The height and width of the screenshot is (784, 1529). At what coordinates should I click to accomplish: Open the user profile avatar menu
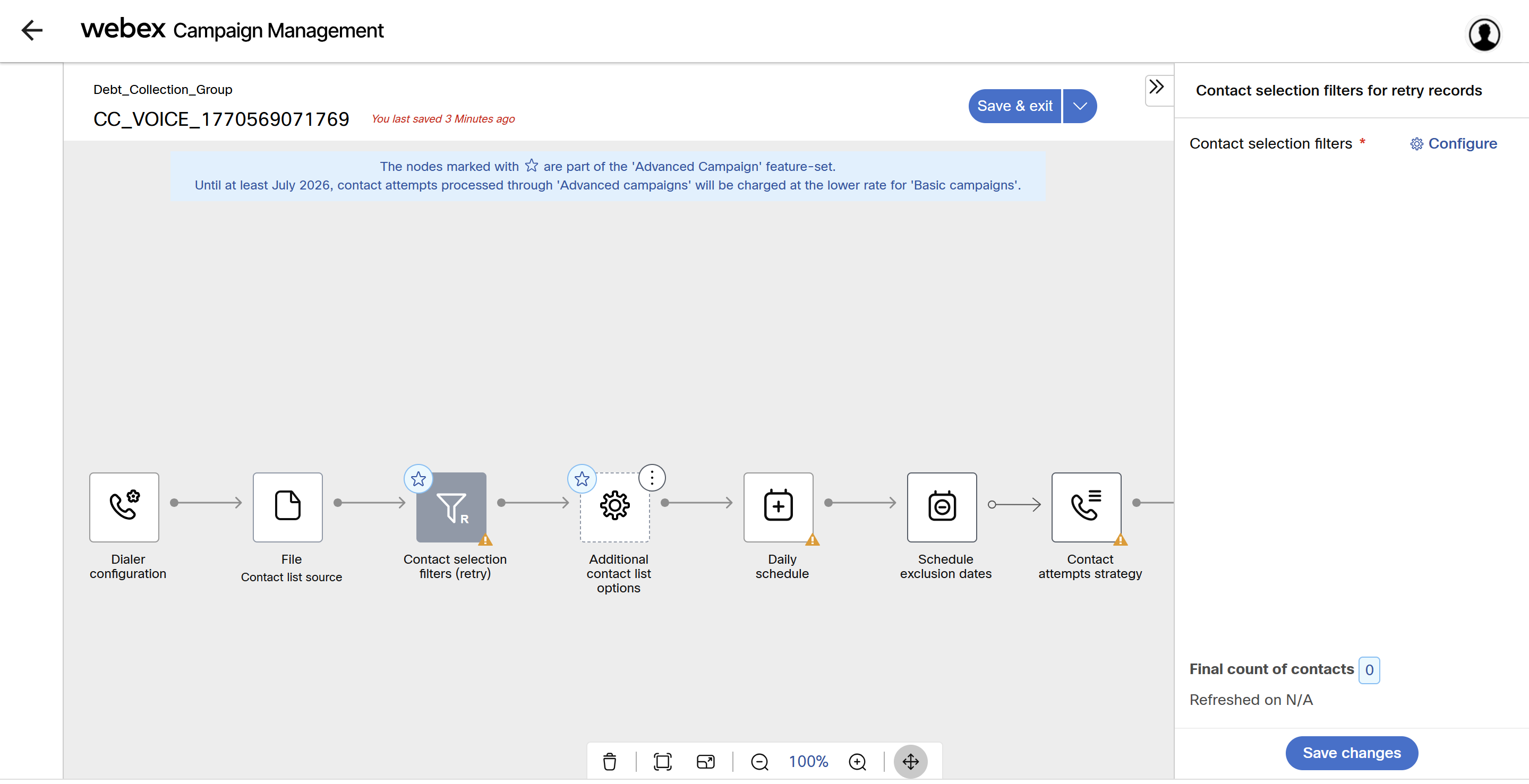[1484, 35]
